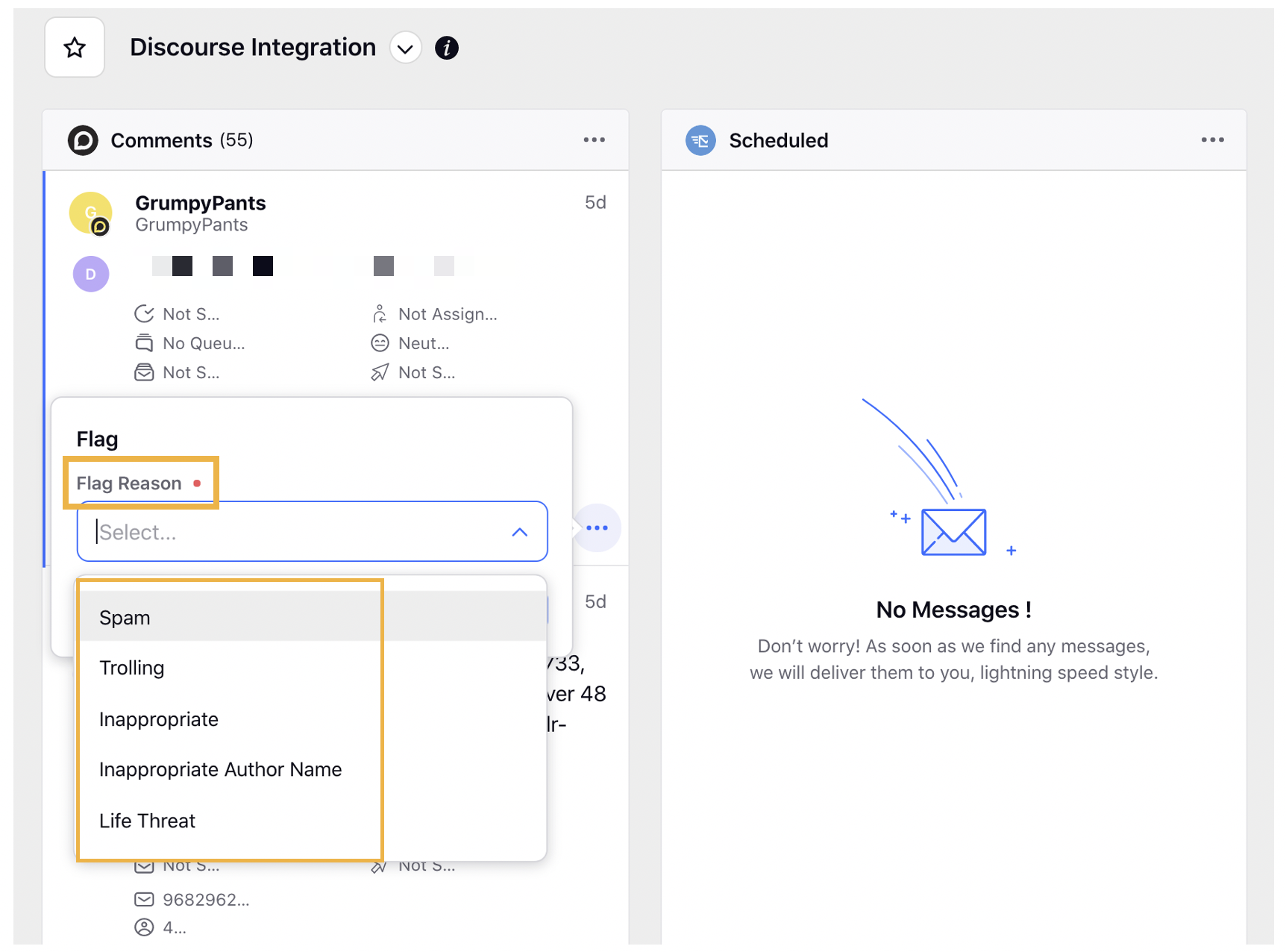
Task: Click the purple D avatar
Action: click(91, 274)
